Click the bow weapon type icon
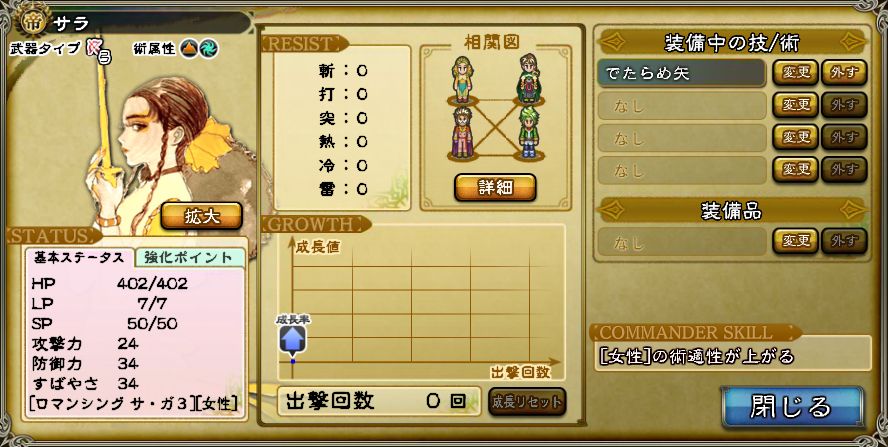The image size is (888, 447). pos(95,49)
